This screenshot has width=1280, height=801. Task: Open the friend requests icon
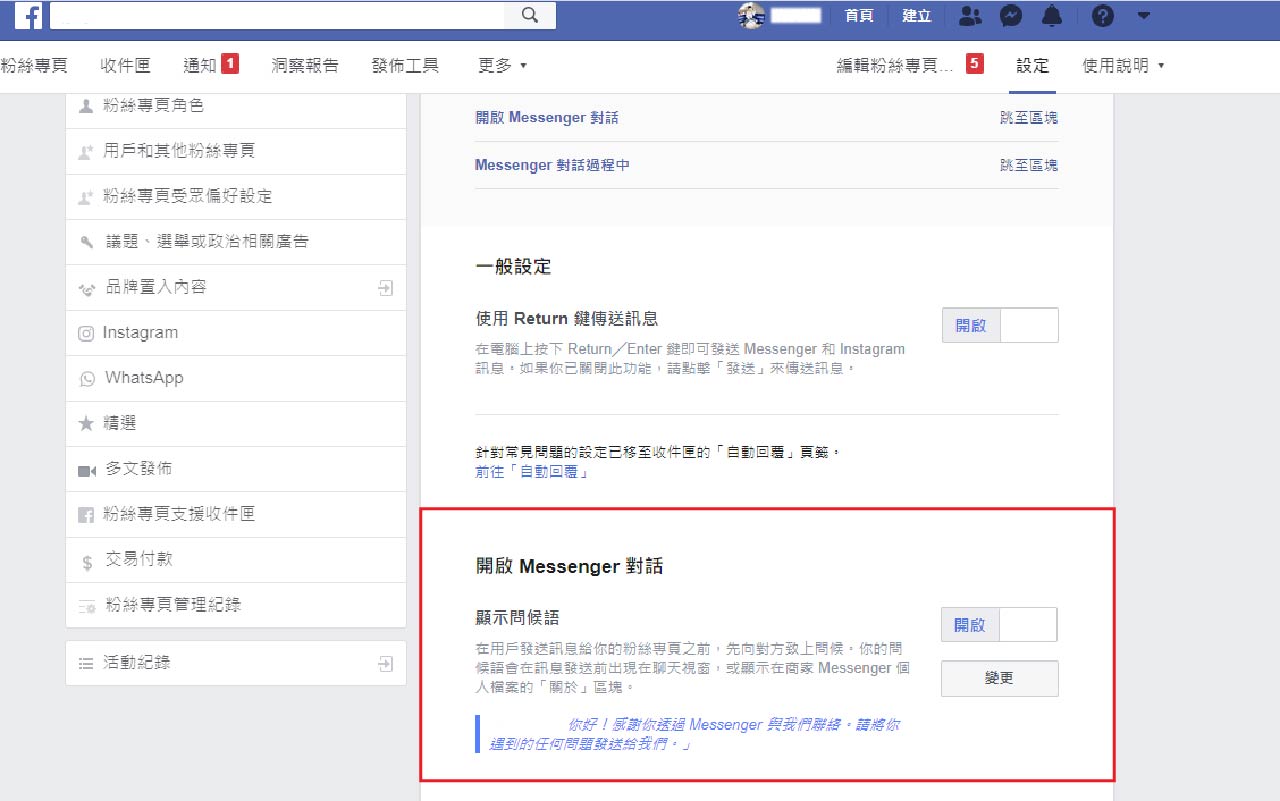[969, 15]
